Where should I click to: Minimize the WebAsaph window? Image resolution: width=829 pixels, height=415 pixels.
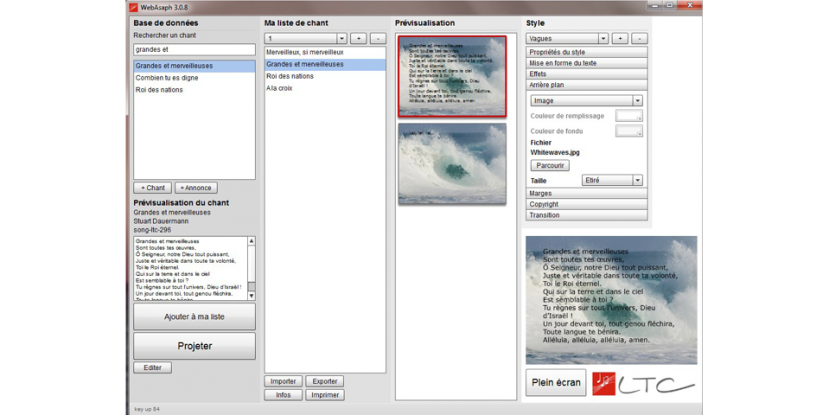tap(655, 5)
